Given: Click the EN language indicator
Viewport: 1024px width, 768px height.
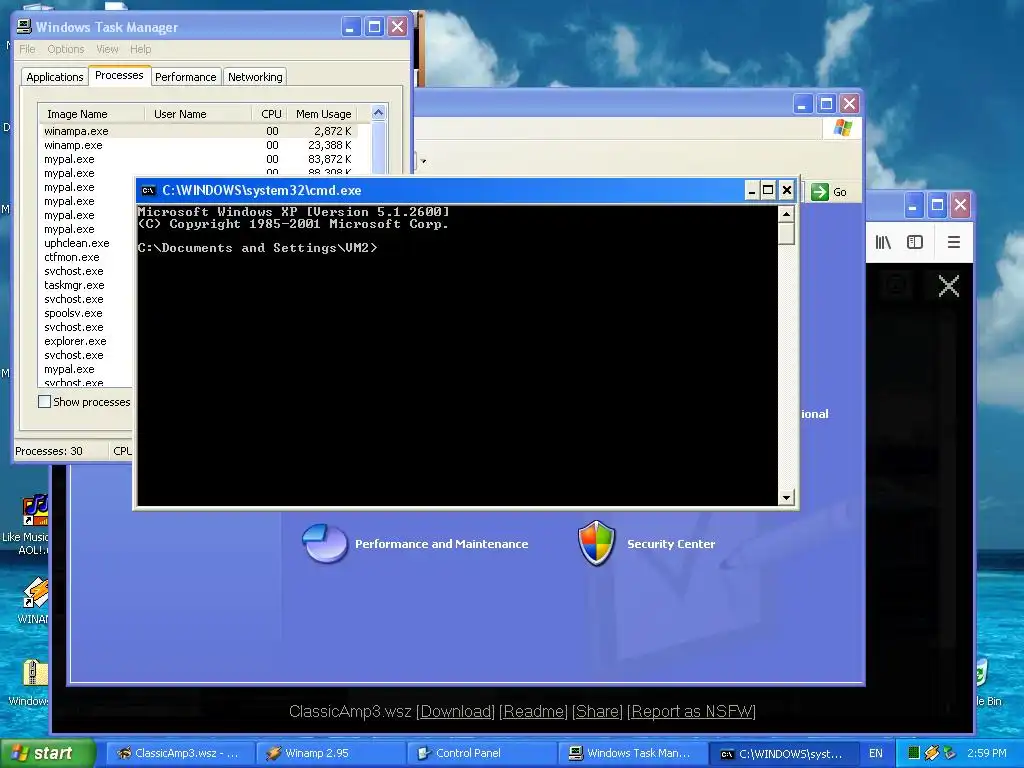Looking at the screenshot, I should point(876,753).
